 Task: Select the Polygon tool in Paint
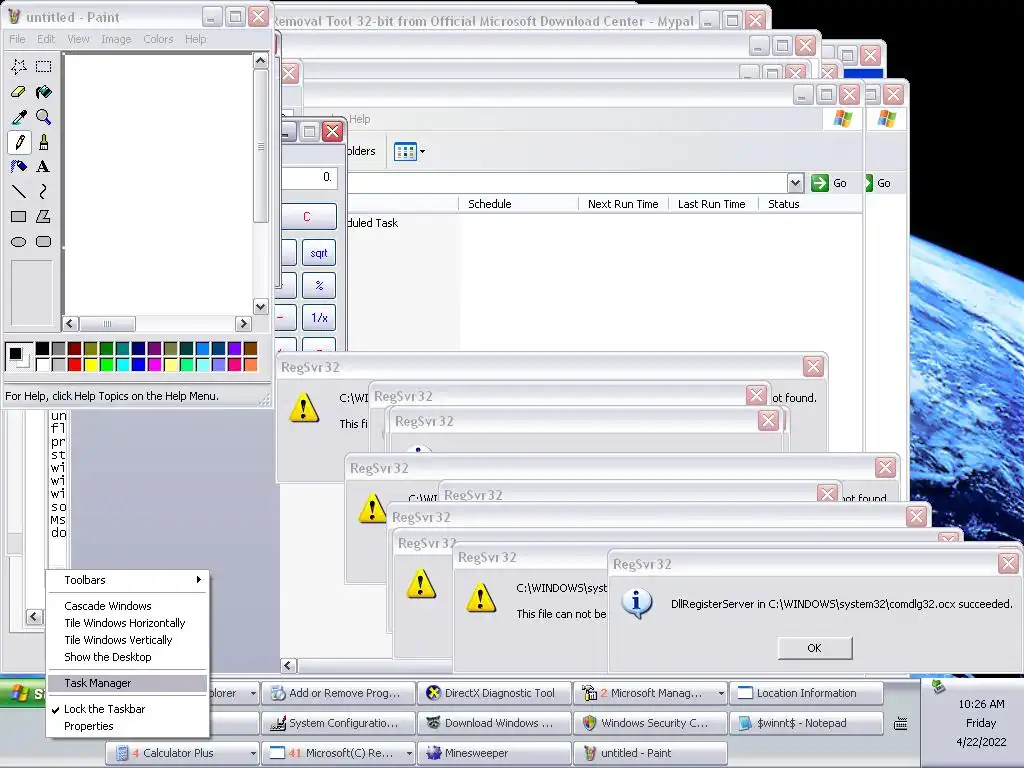click(44, 216)
